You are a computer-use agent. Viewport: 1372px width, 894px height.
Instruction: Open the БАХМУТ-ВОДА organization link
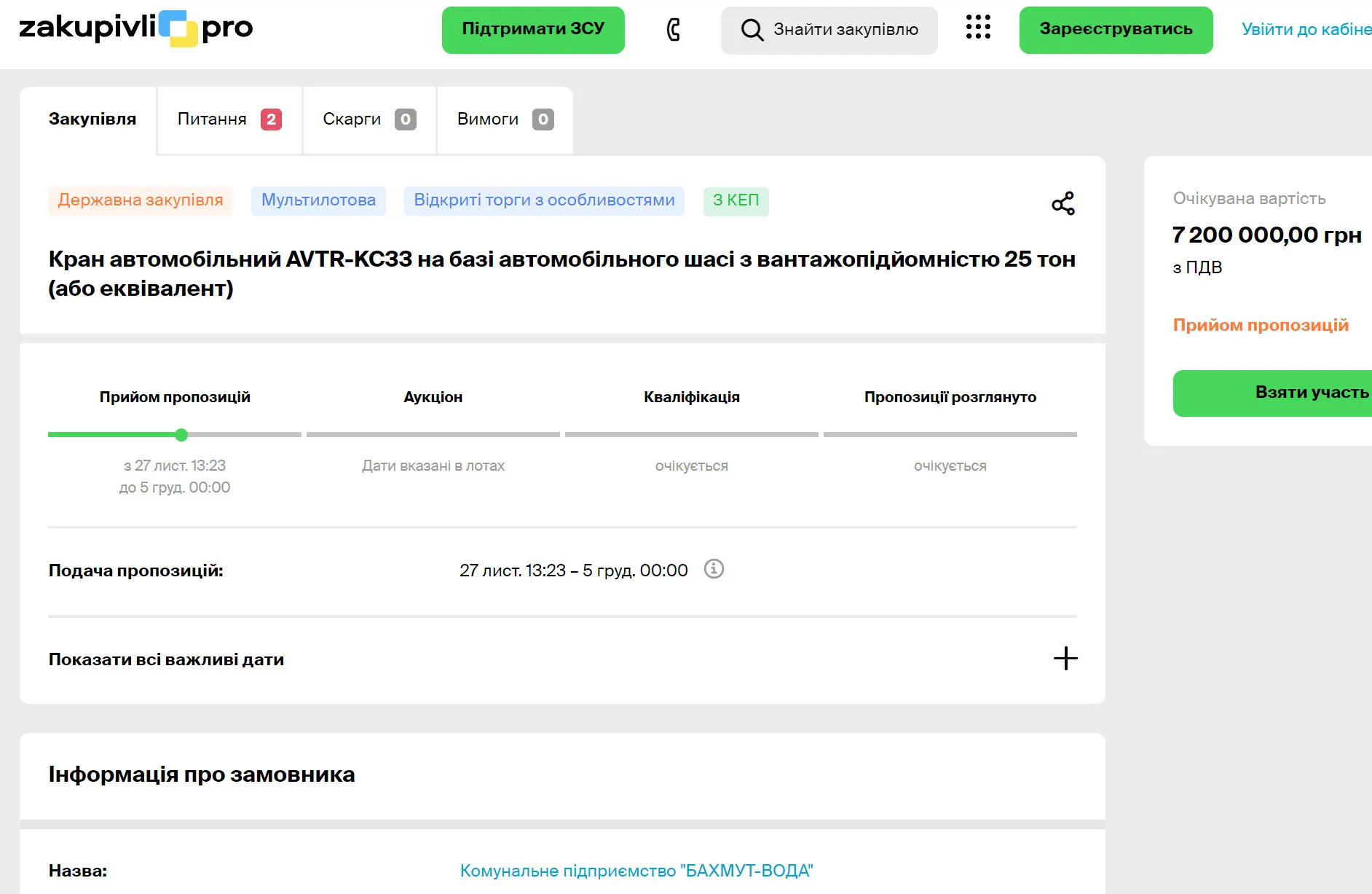coord(636,871)
